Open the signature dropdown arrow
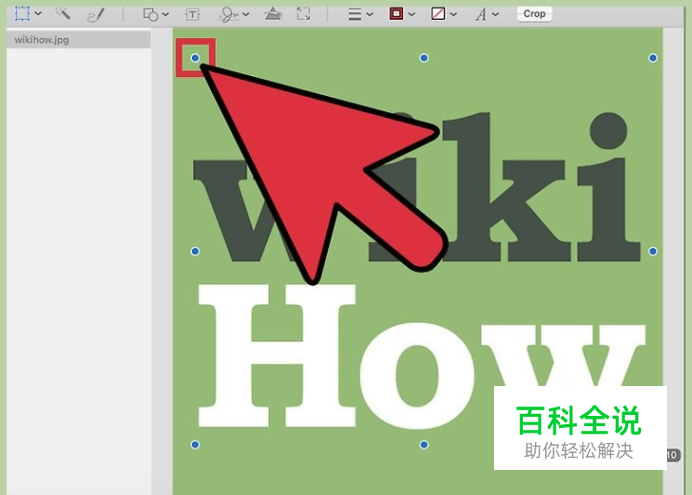This screenshot has width=692, height=495. [246, 14]
